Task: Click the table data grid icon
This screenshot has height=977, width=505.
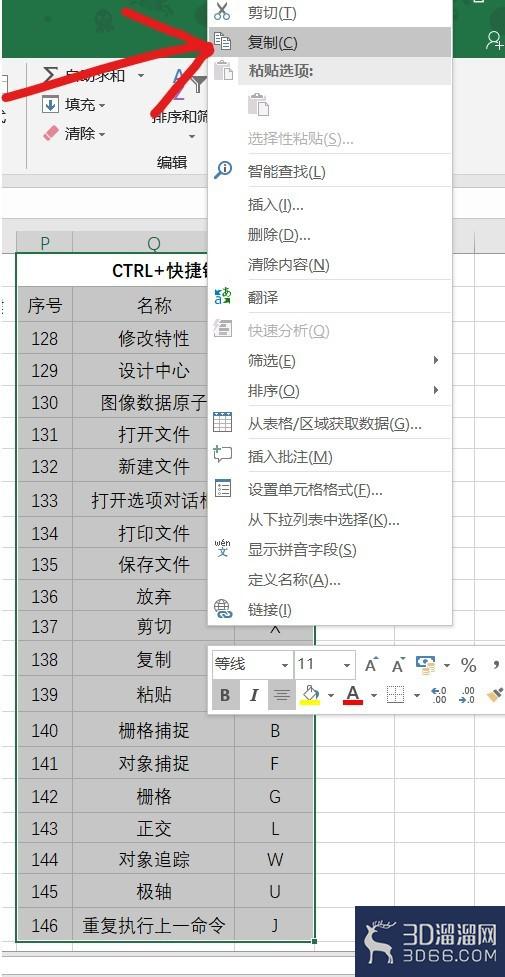Action: coord(223,422)
